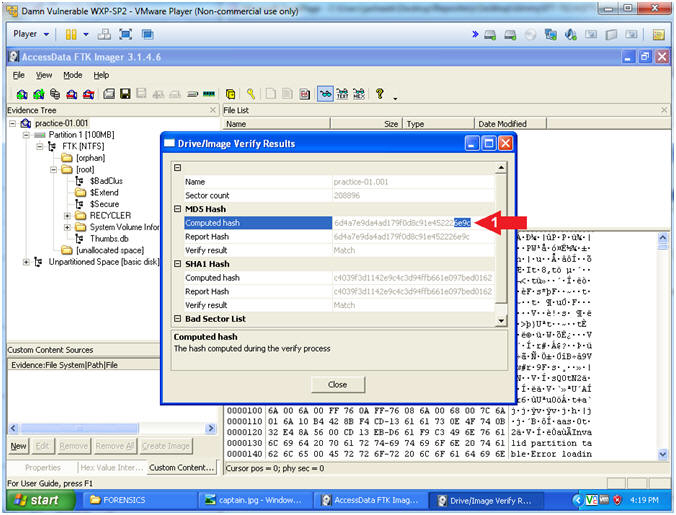Click the VMware full screen icon

(125, 34)
